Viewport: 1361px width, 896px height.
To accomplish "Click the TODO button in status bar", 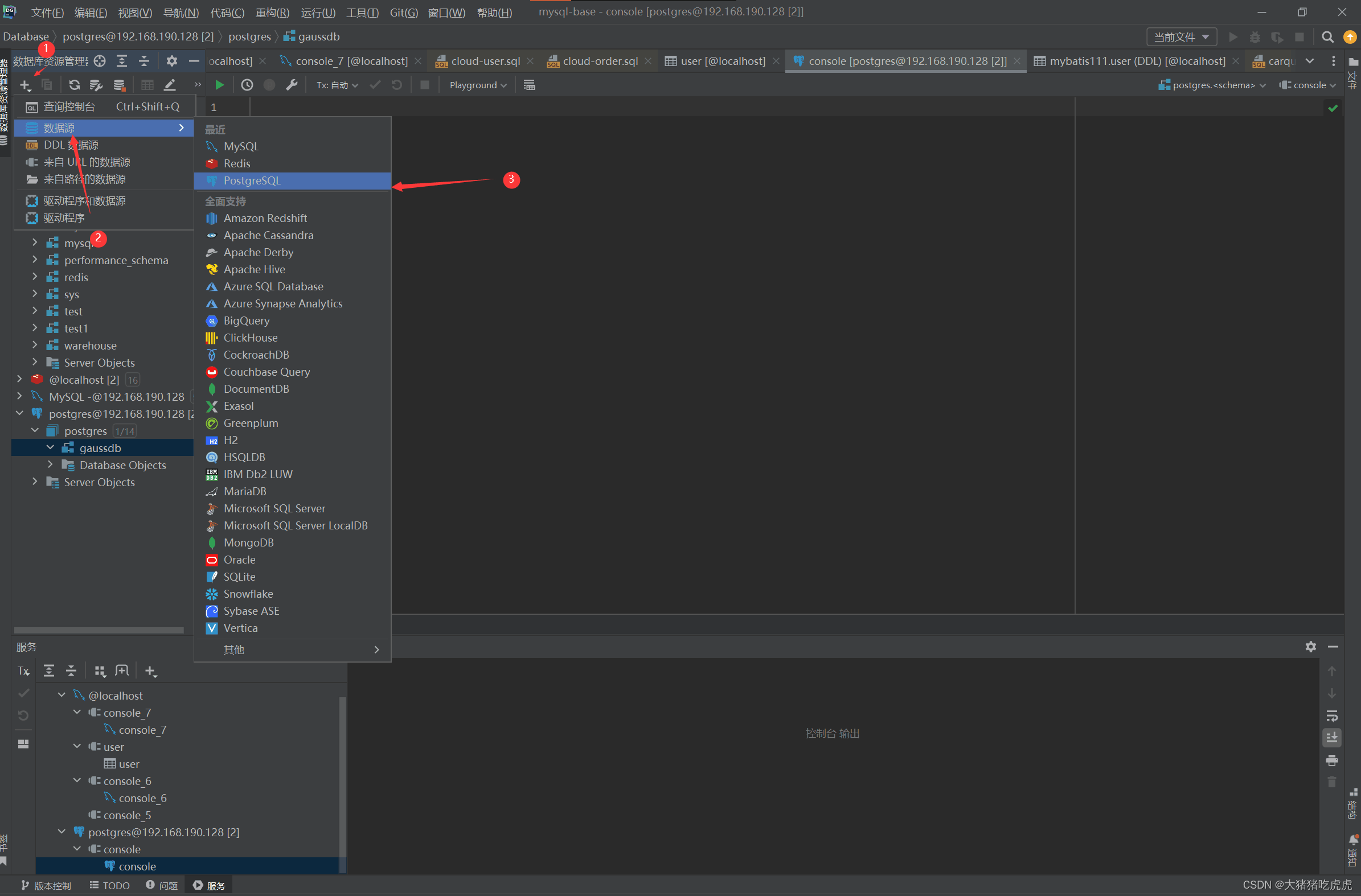I will (x=110, y=885).
